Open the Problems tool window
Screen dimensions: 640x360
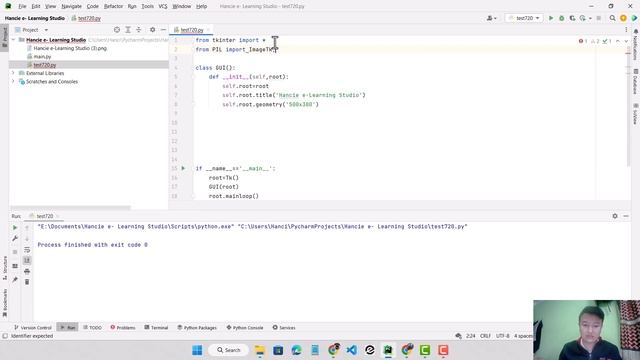(123, 327)
